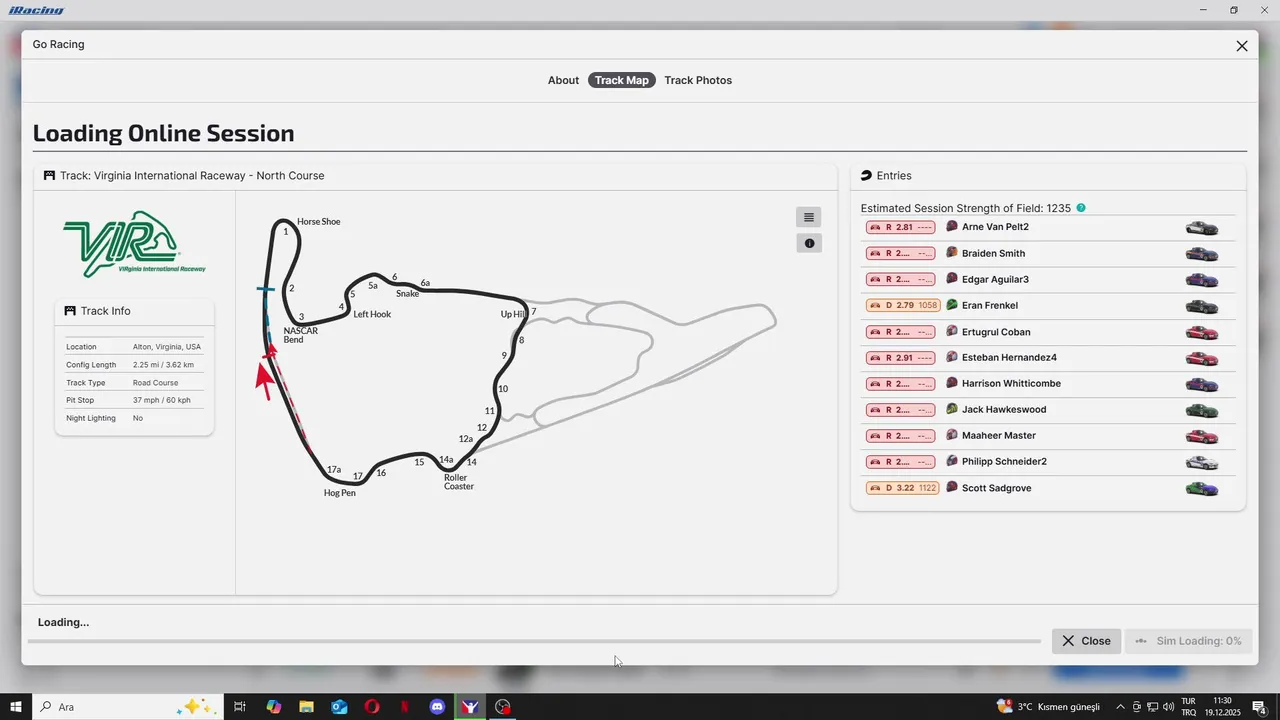Click the iRacing logo in title bar

click(x=36, y=10)
